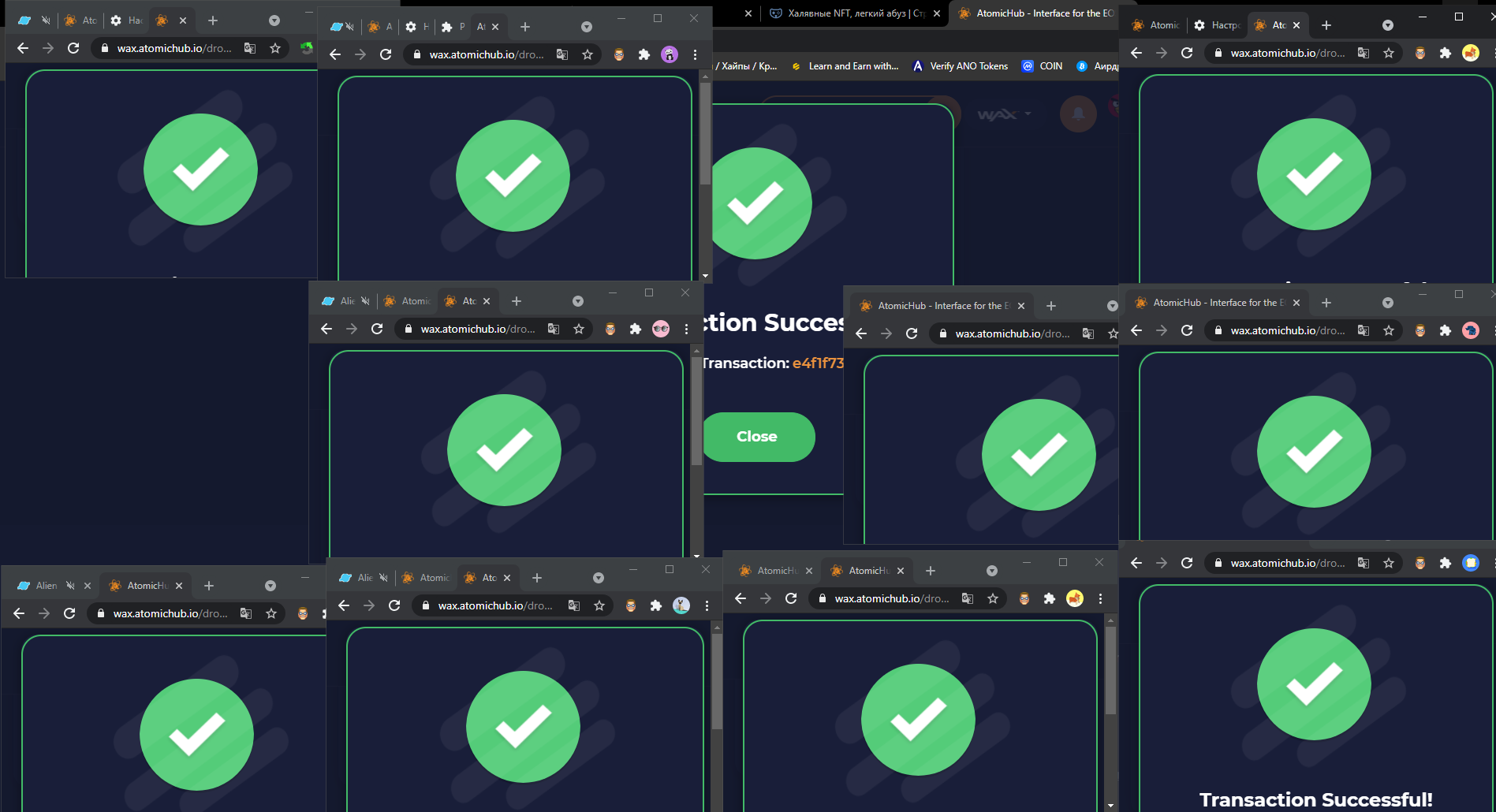
Task: Reload page in window with Настр tab
Action: click(x=1187, y=53)
